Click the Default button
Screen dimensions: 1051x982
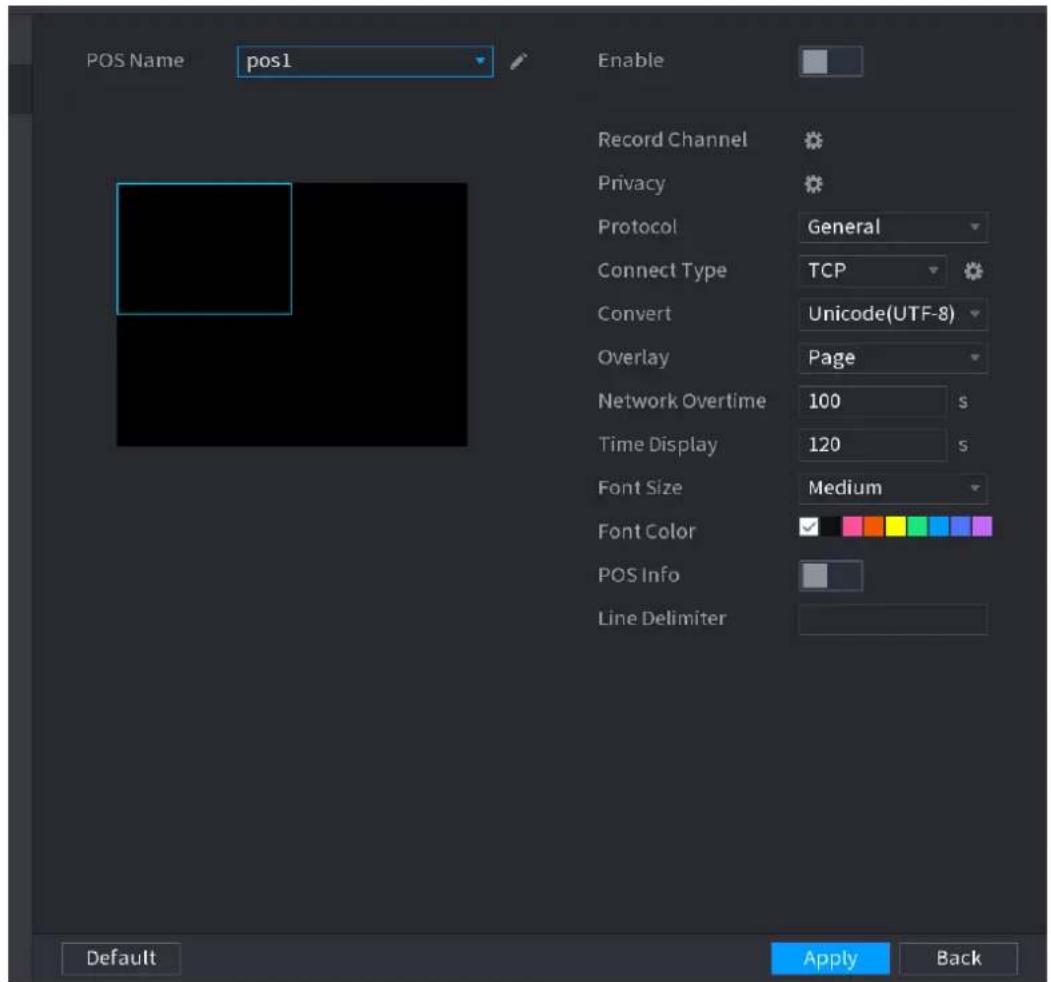tap(121, 958)
